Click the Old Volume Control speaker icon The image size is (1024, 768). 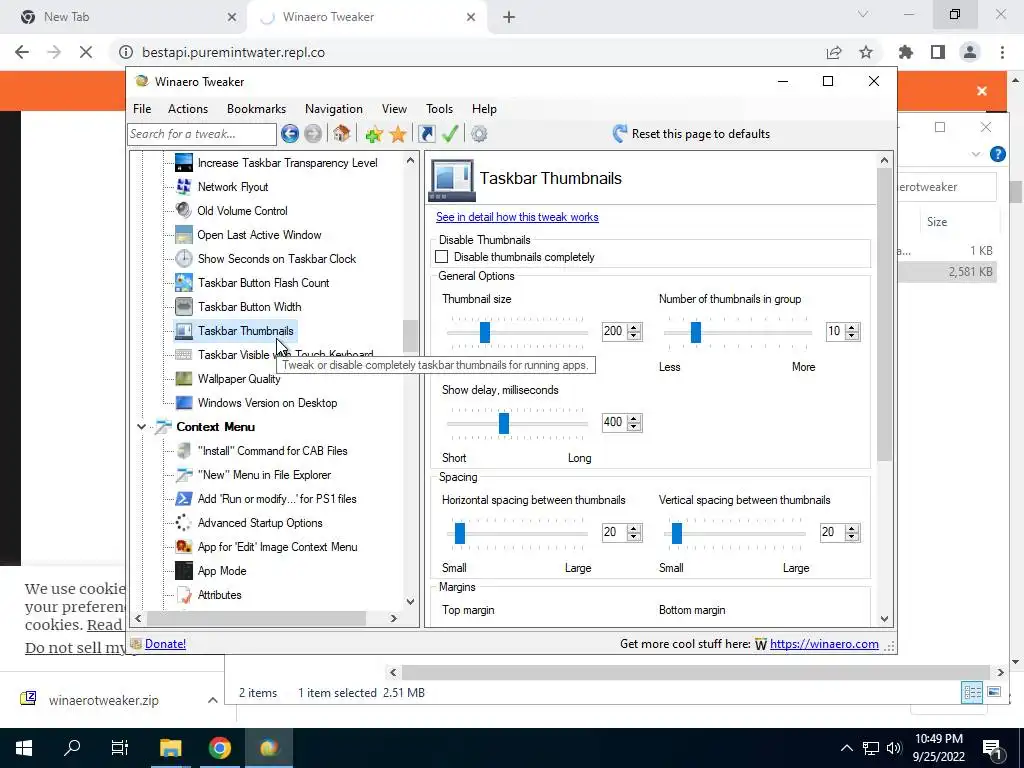pos(184,210)
